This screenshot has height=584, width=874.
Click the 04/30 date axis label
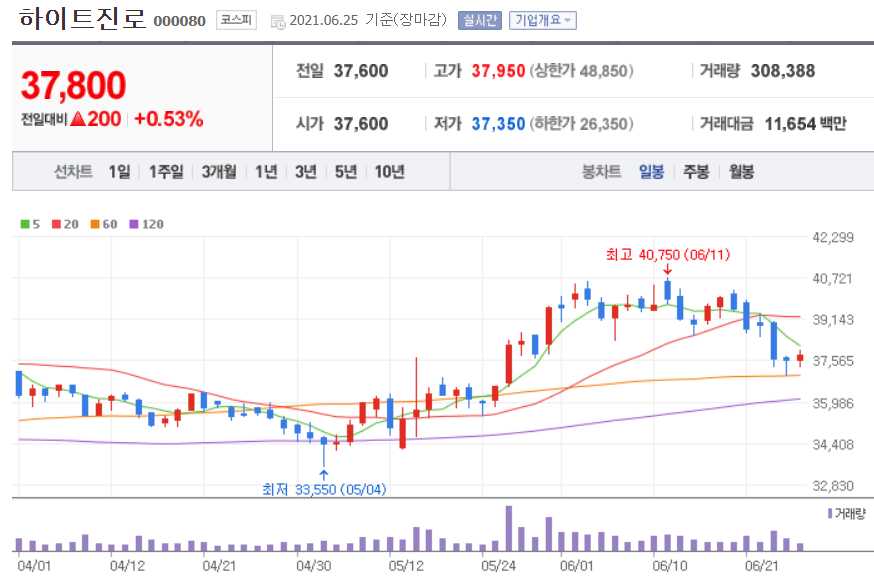[x=313, y=566]
